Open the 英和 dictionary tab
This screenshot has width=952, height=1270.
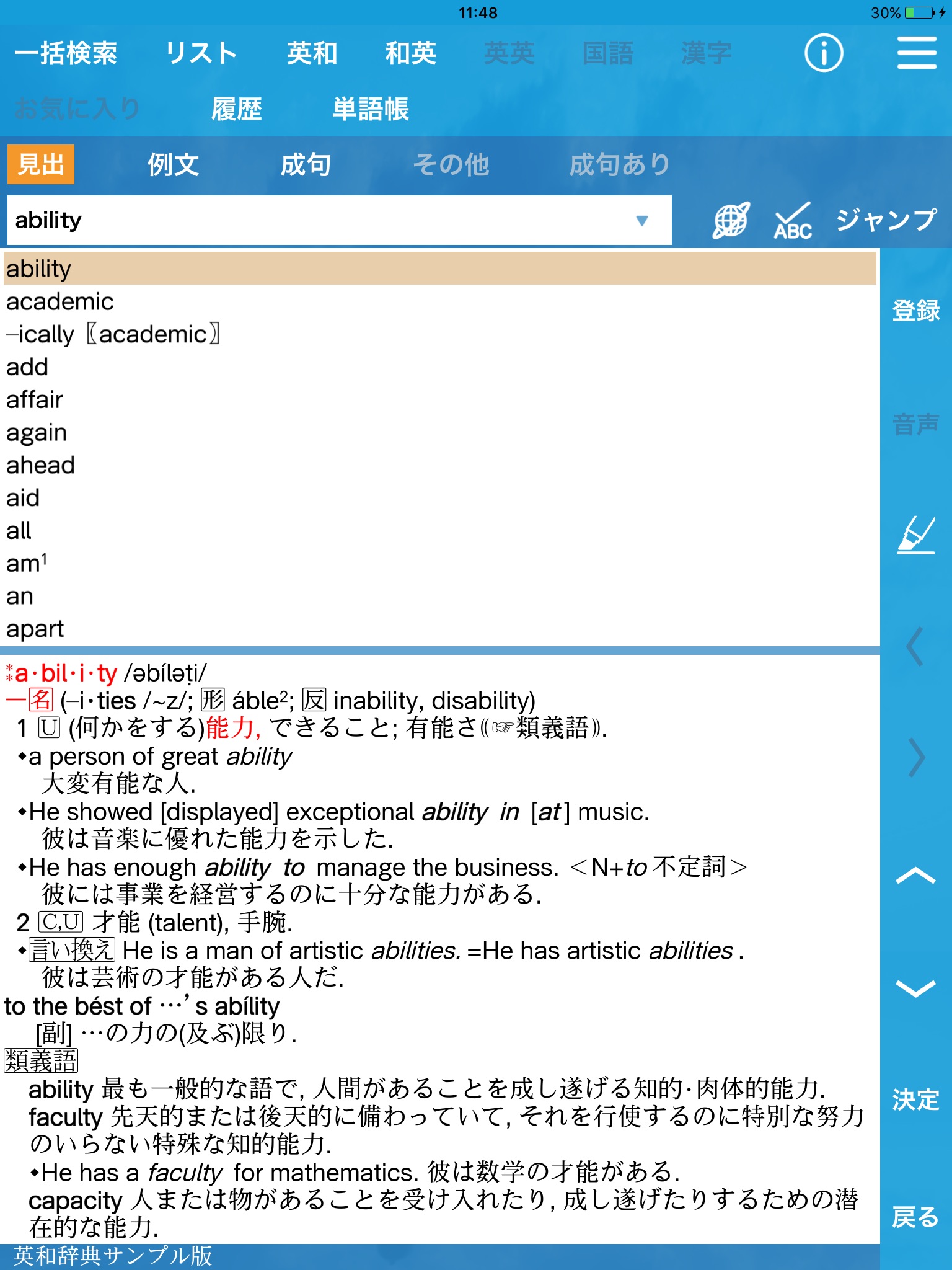[312, 53]
